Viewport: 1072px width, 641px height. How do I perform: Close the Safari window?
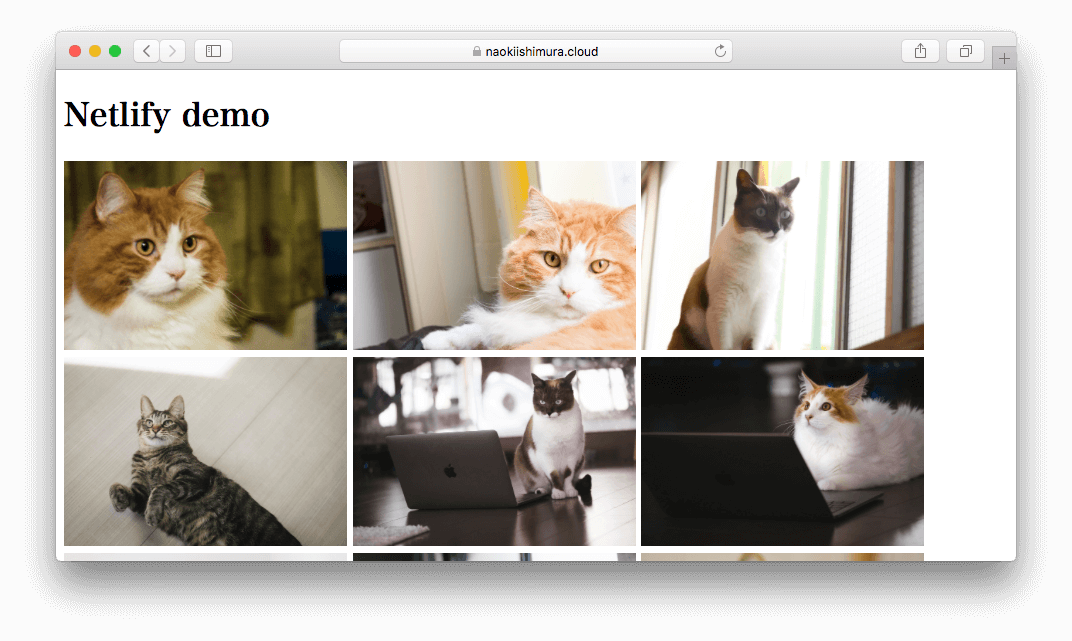75,51
